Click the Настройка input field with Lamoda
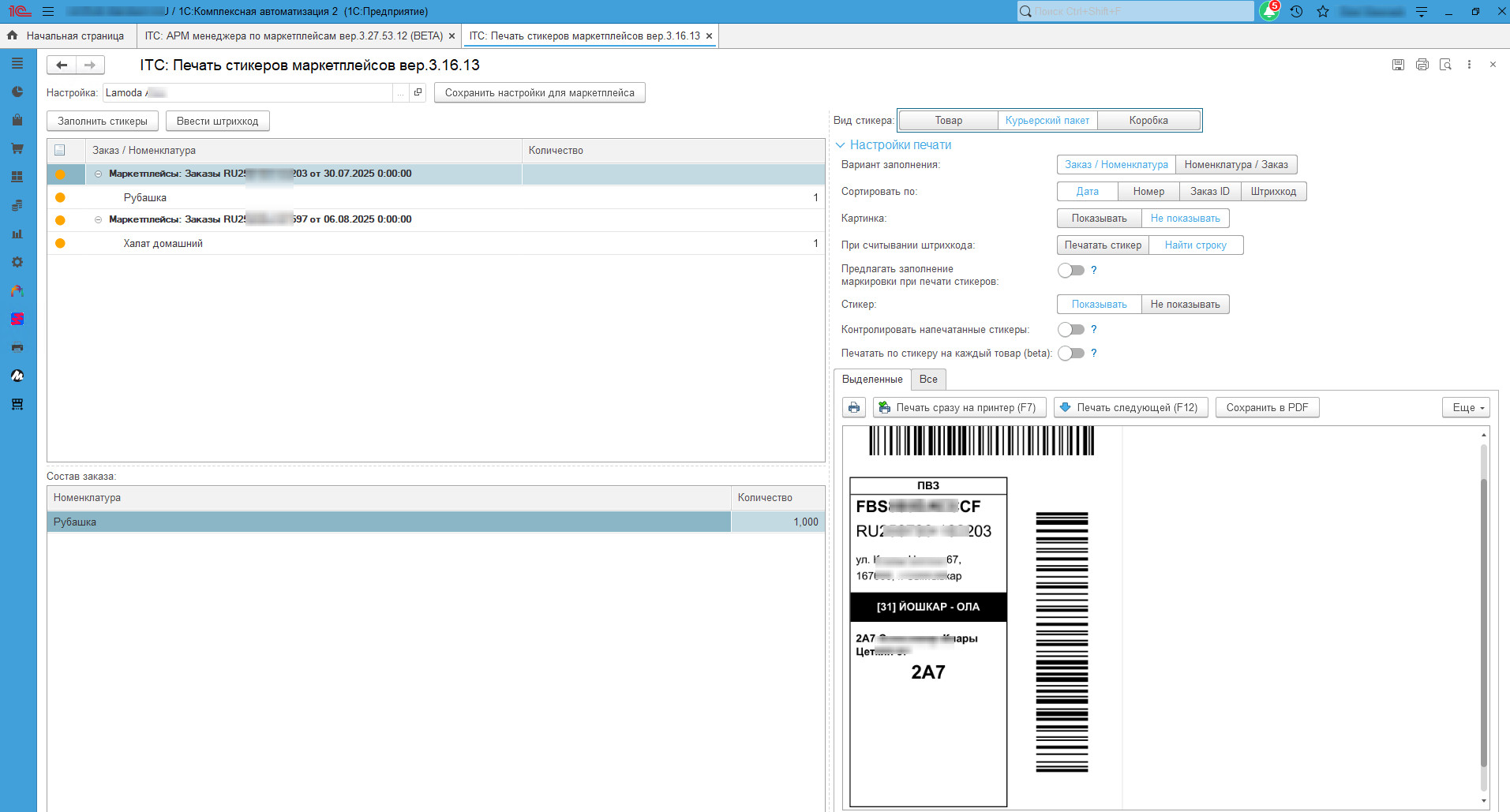Viewport: 1510px width, 812px height. pyautogui.click(x=247, y=93)
